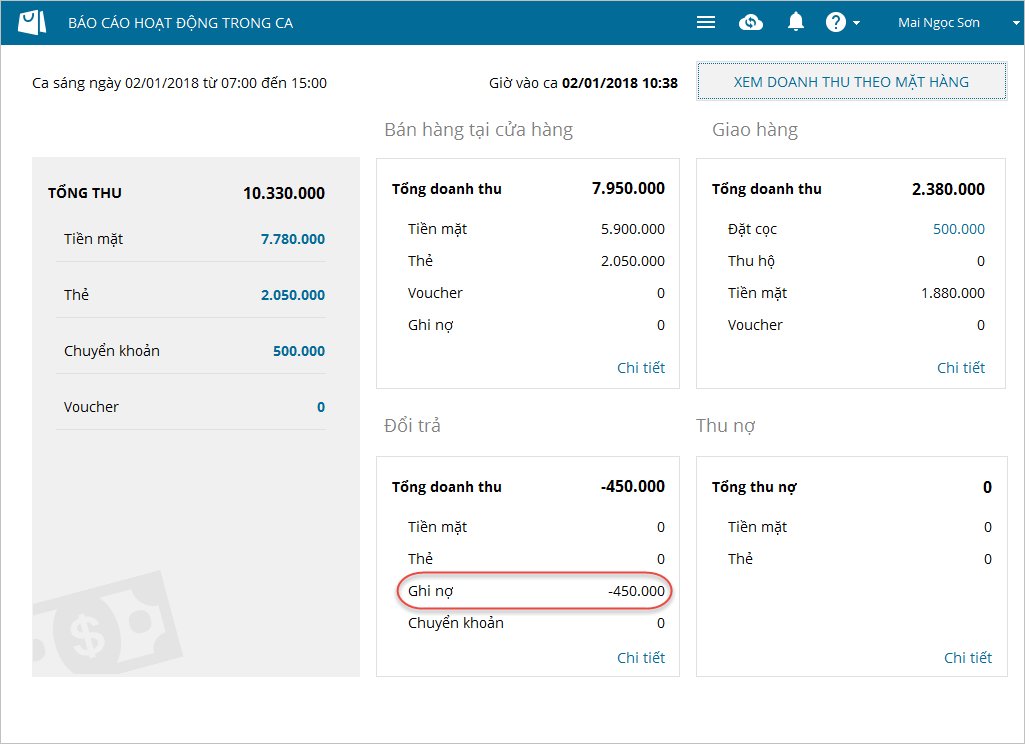Click the Đặt cọc amount 500.000
Screen dimensions: 1025x744
pos(959,229)
